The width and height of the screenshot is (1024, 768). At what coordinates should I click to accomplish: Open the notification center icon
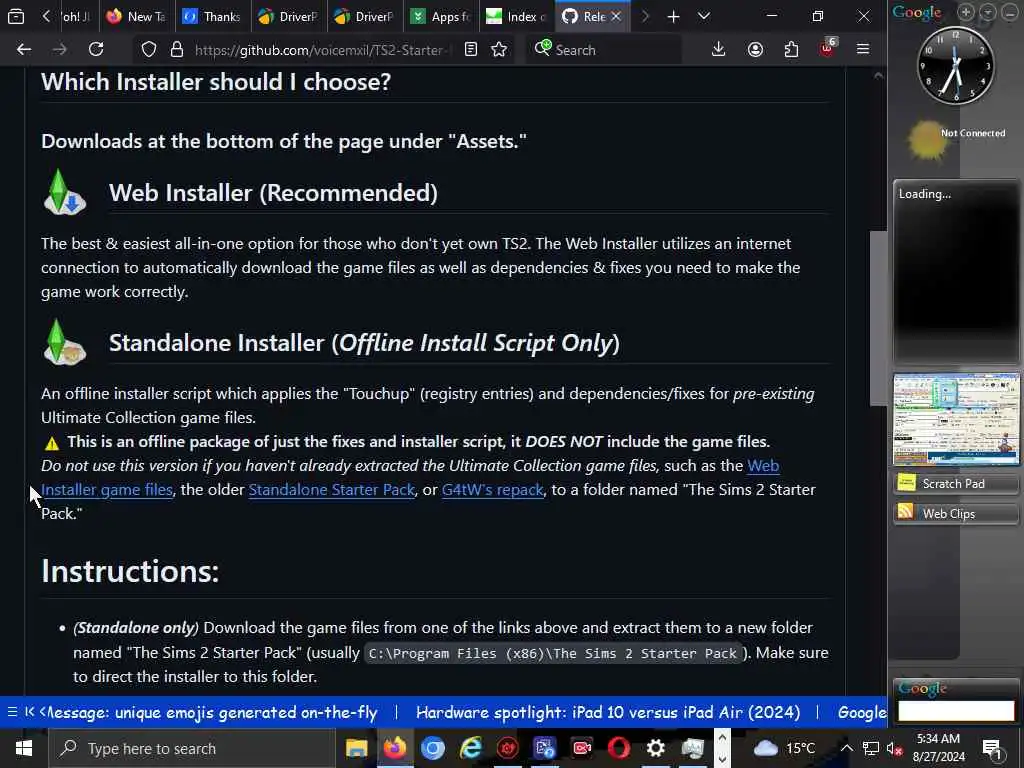993,748
